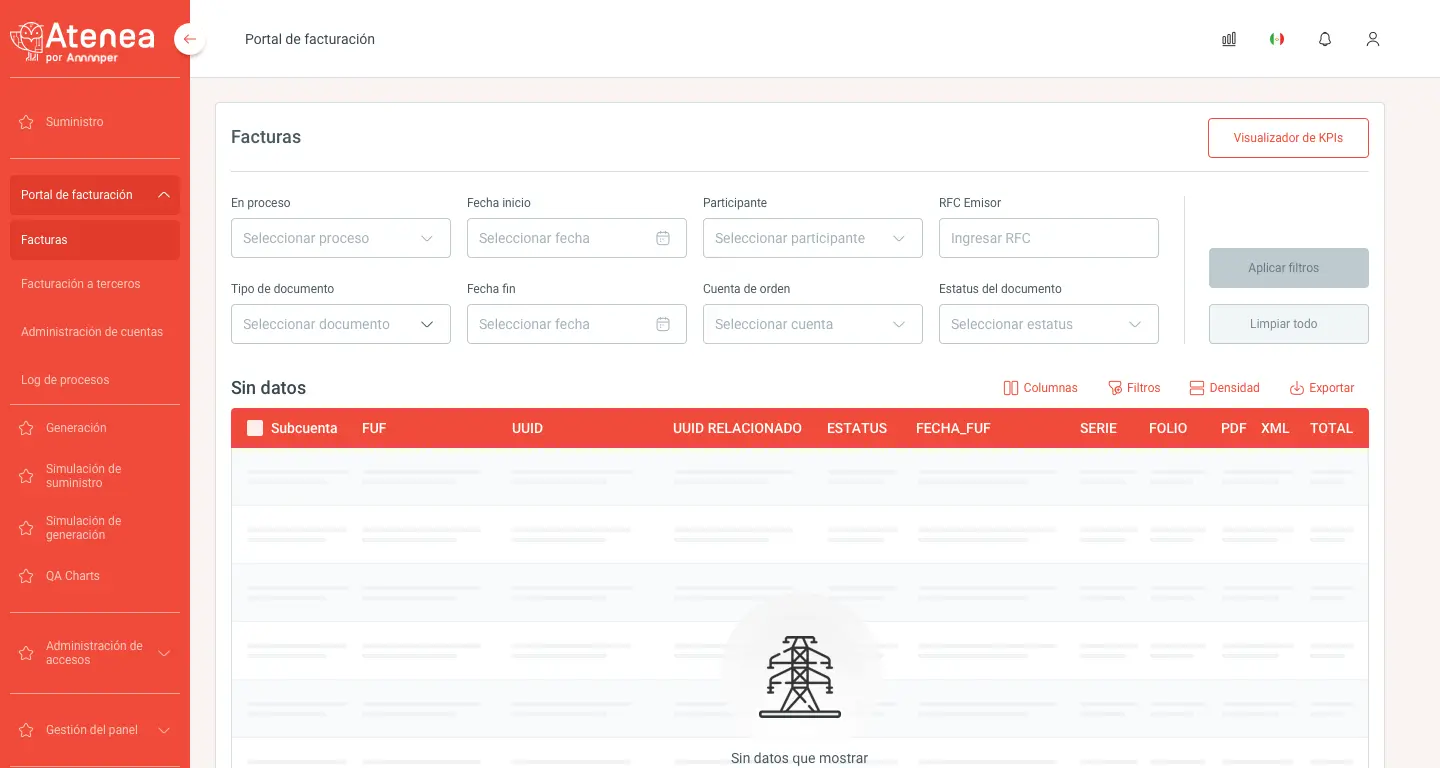Viewport: 1440px width, 768px height.
Task: Open the Participante dropdown
Action: coord(812,238)
